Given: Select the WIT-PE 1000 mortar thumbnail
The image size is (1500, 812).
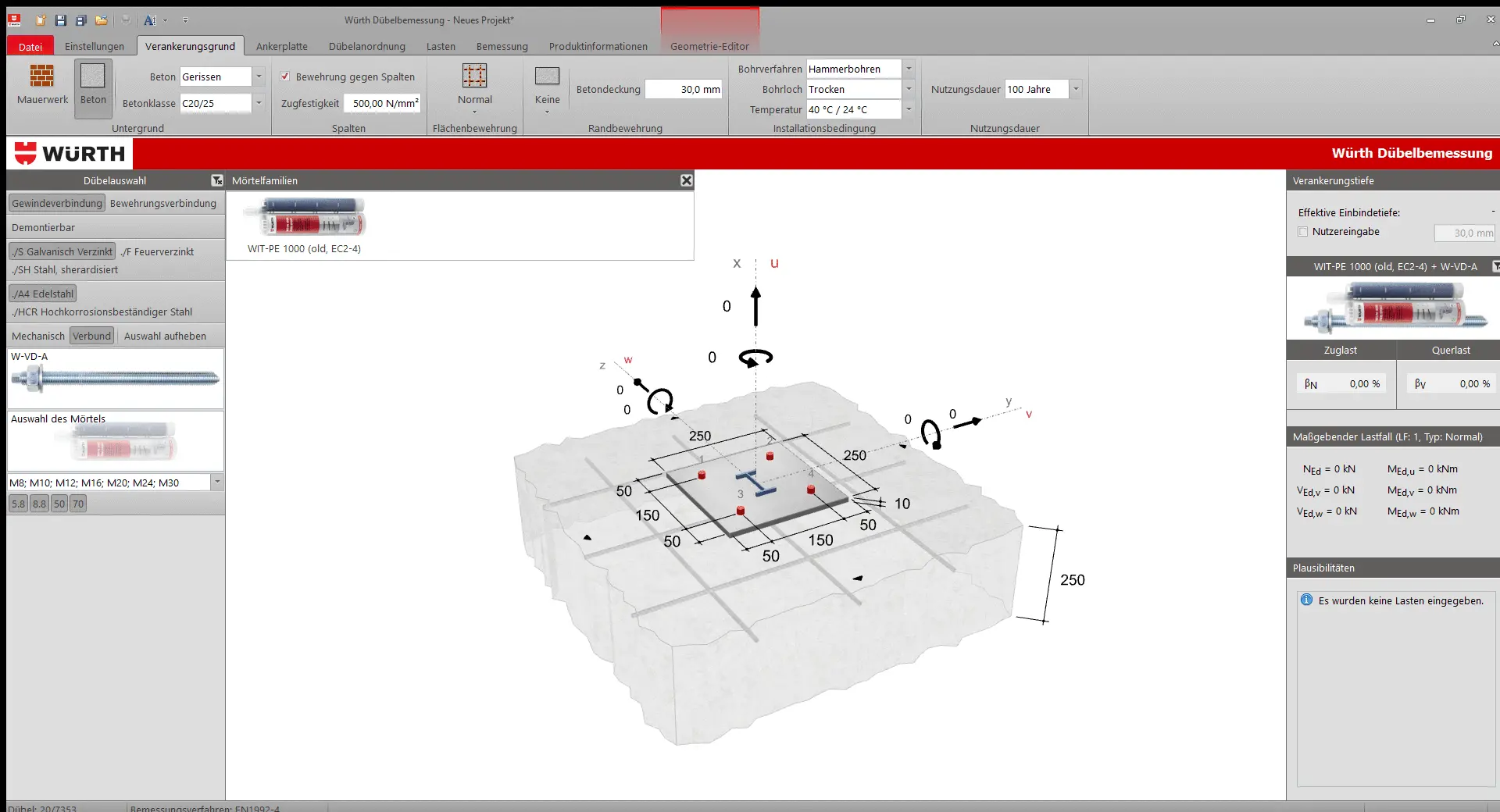Looking at the screenshot, I should (304, 216).
